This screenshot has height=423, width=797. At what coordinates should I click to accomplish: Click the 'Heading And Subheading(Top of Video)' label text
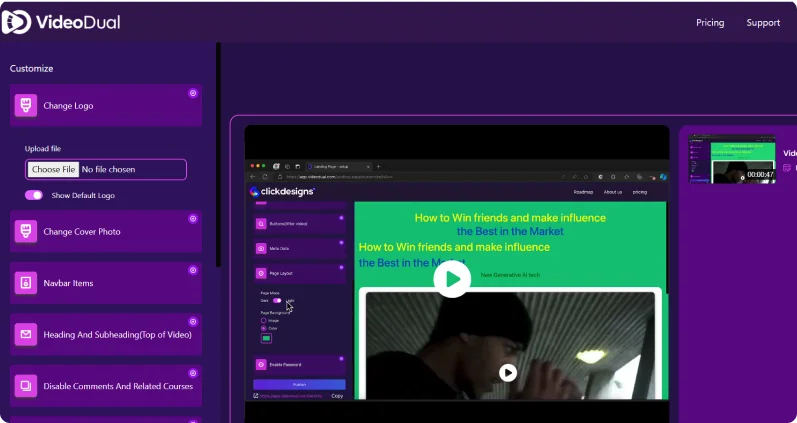click(x=117, y=335)
